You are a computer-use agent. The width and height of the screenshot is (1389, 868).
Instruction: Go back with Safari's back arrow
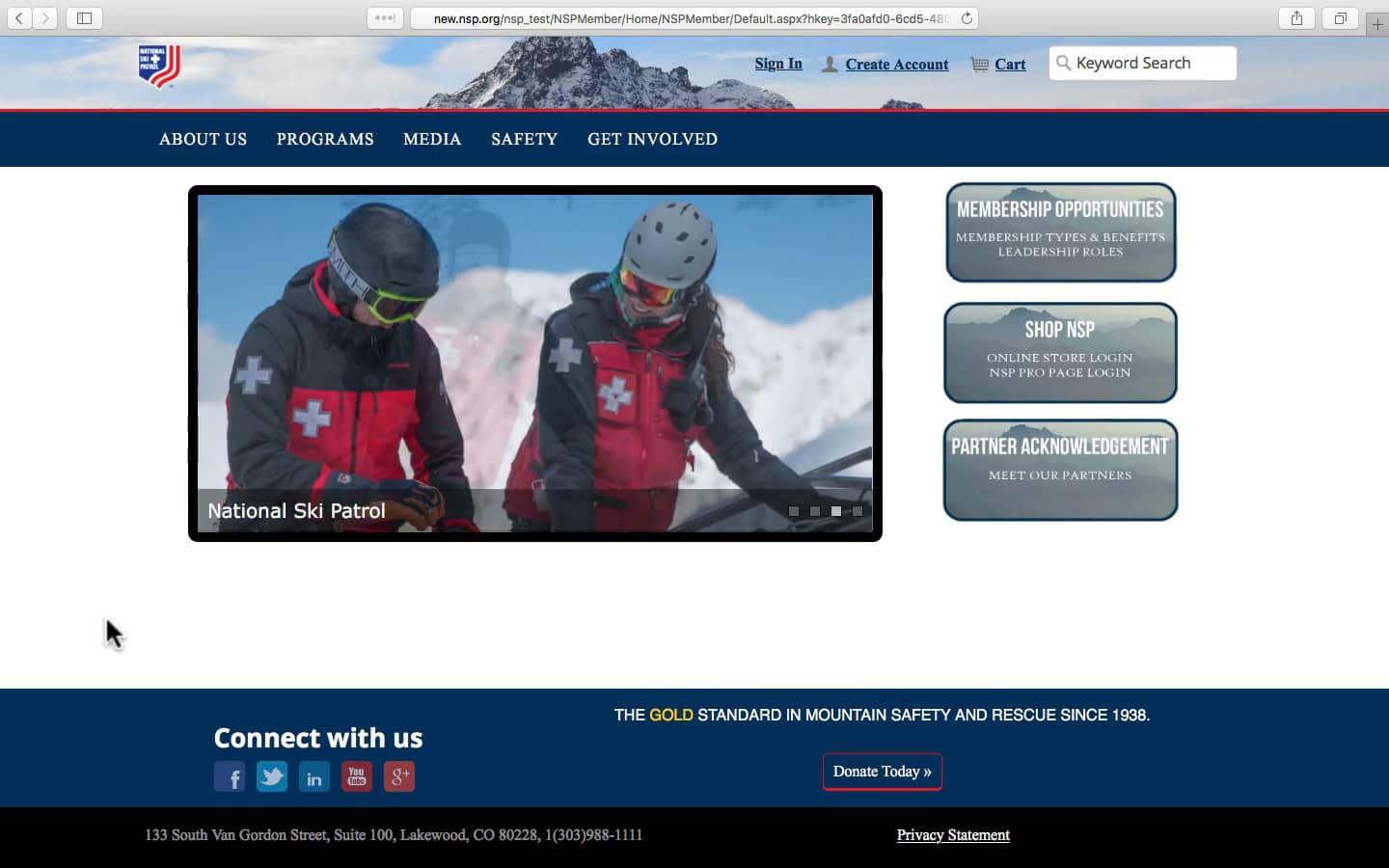tap(19, 17)
